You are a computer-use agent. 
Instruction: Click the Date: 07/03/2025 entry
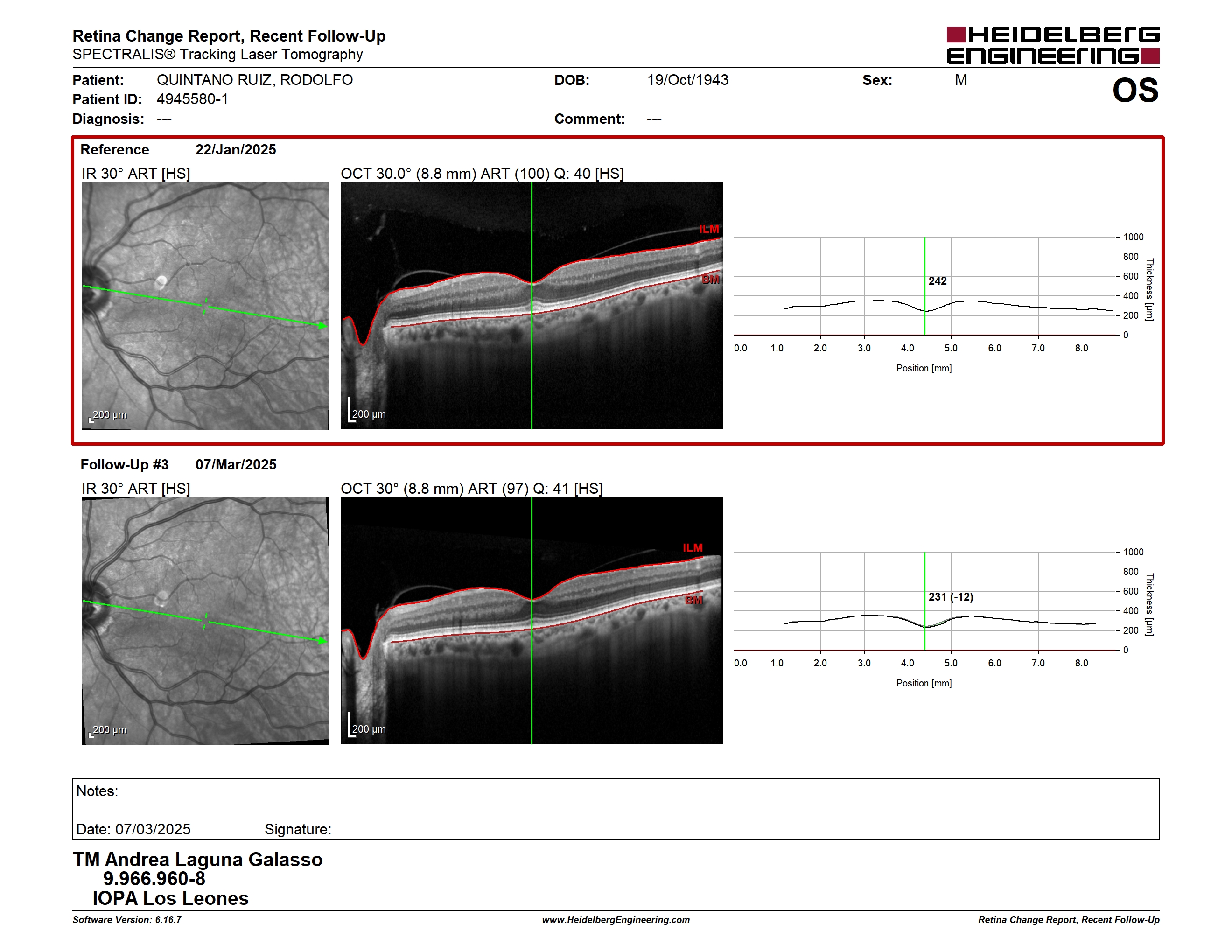(133, 829)
